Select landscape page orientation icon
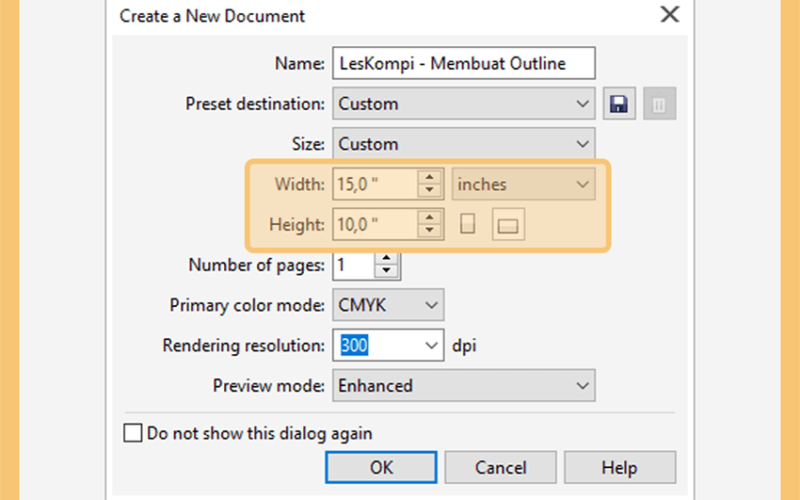The height and width of the screenshot is (500, 800). 508,224
